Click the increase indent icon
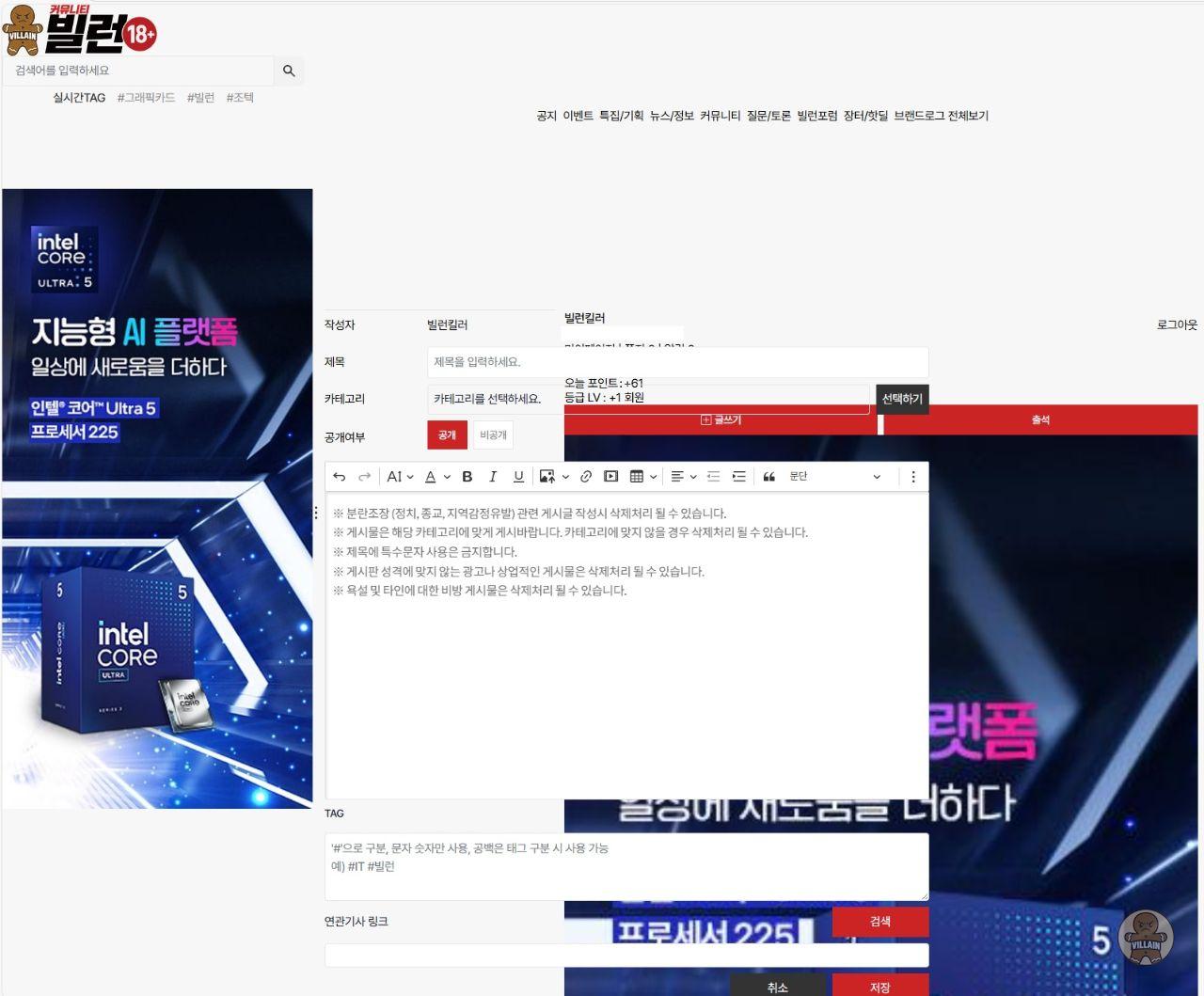This screenshot has width=1204, height=996. tap(739, 477)
